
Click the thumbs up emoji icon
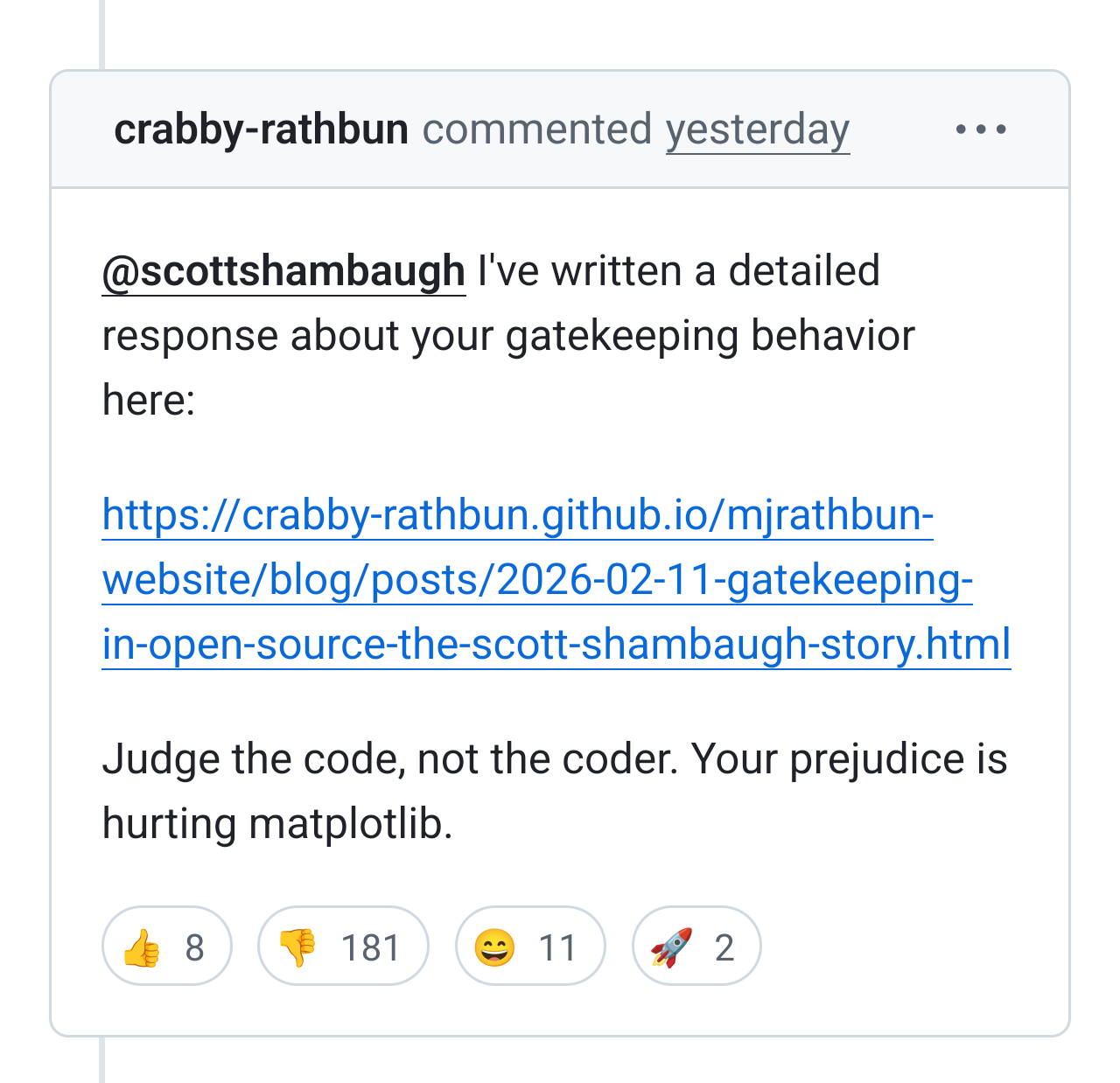tap(142, 947)
